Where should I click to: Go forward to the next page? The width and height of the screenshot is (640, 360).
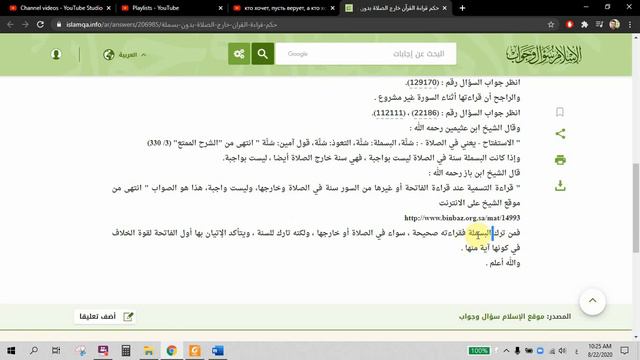[x=25, y=24]
